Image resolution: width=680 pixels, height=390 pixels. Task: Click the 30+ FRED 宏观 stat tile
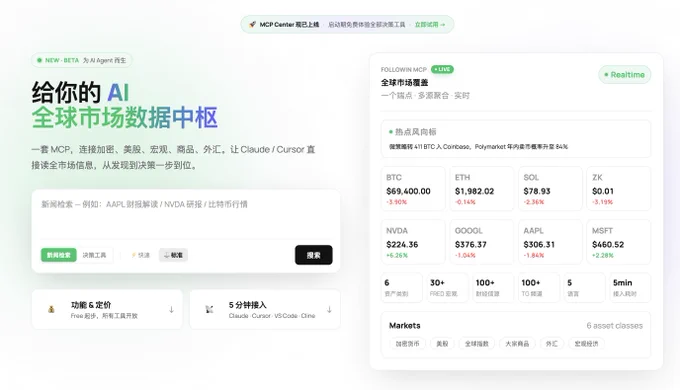(447, 288)
